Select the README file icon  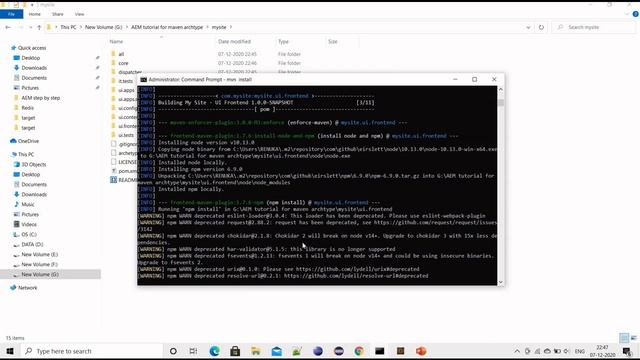[113, 180]
